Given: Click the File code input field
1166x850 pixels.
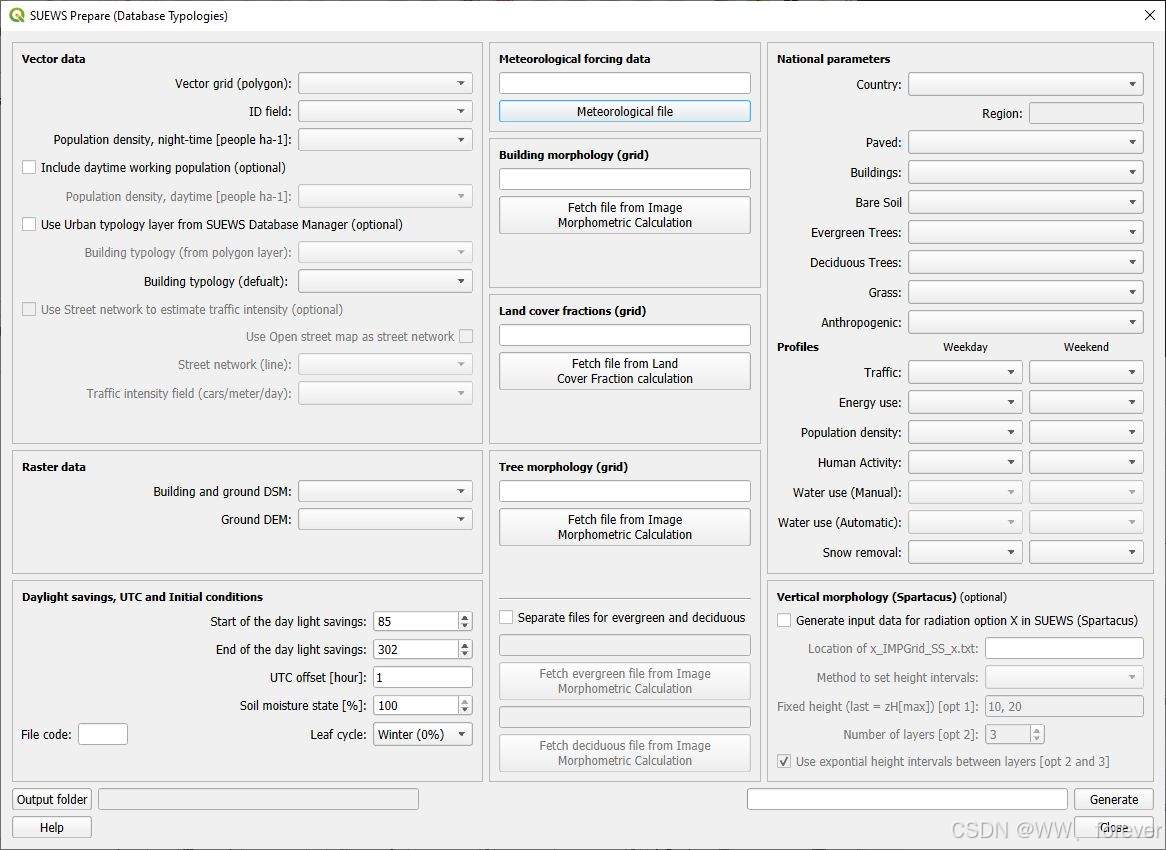Looking at the screenshot, I should click(103, 734).
